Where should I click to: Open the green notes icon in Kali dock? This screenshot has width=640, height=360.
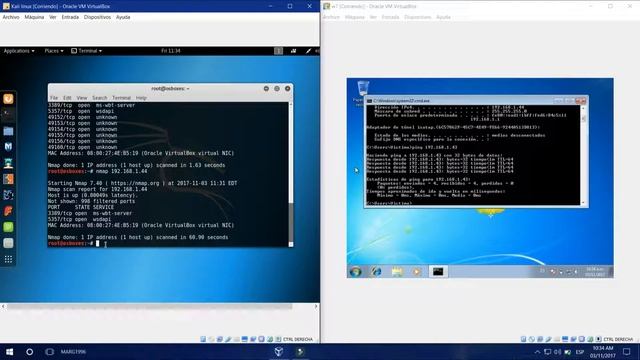[x=8, y=227]
